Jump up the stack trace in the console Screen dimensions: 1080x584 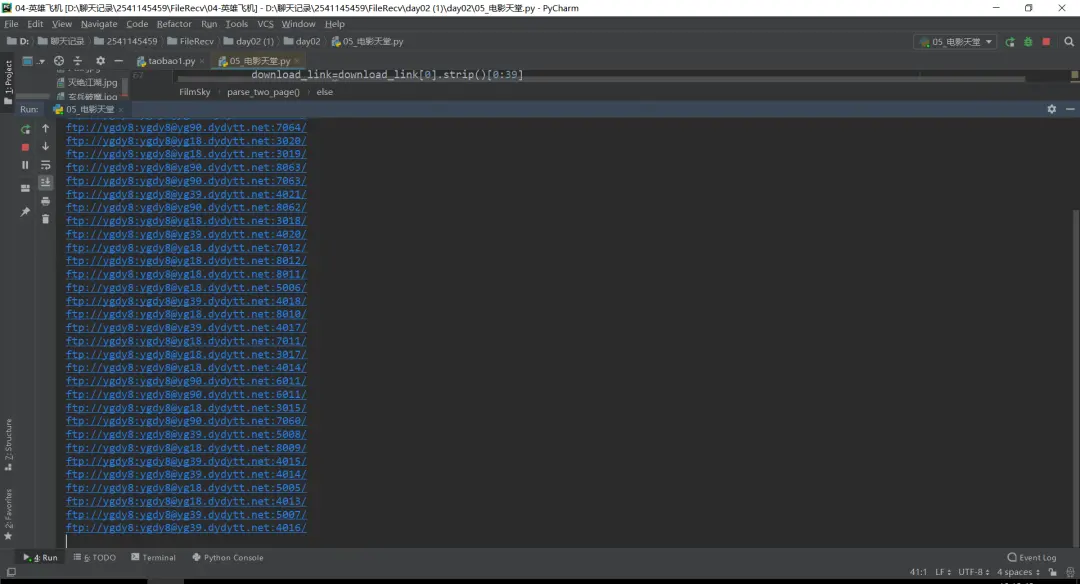click(45, 129)
